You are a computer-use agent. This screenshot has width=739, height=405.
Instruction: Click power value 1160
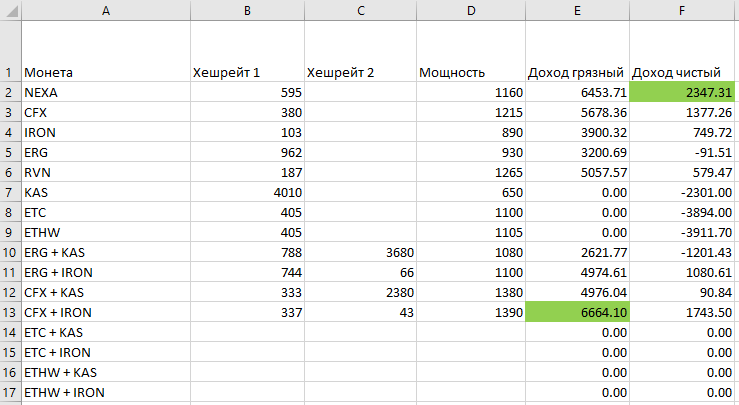471,92
